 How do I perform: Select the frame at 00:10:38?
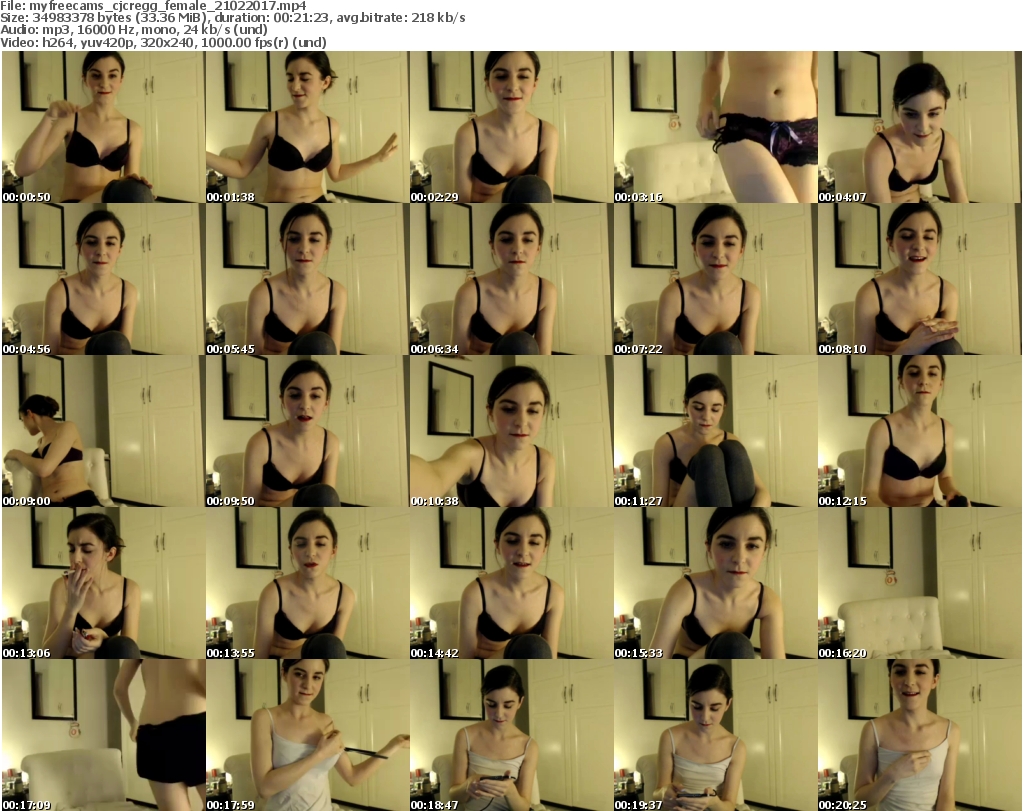(x=511, y=432)
